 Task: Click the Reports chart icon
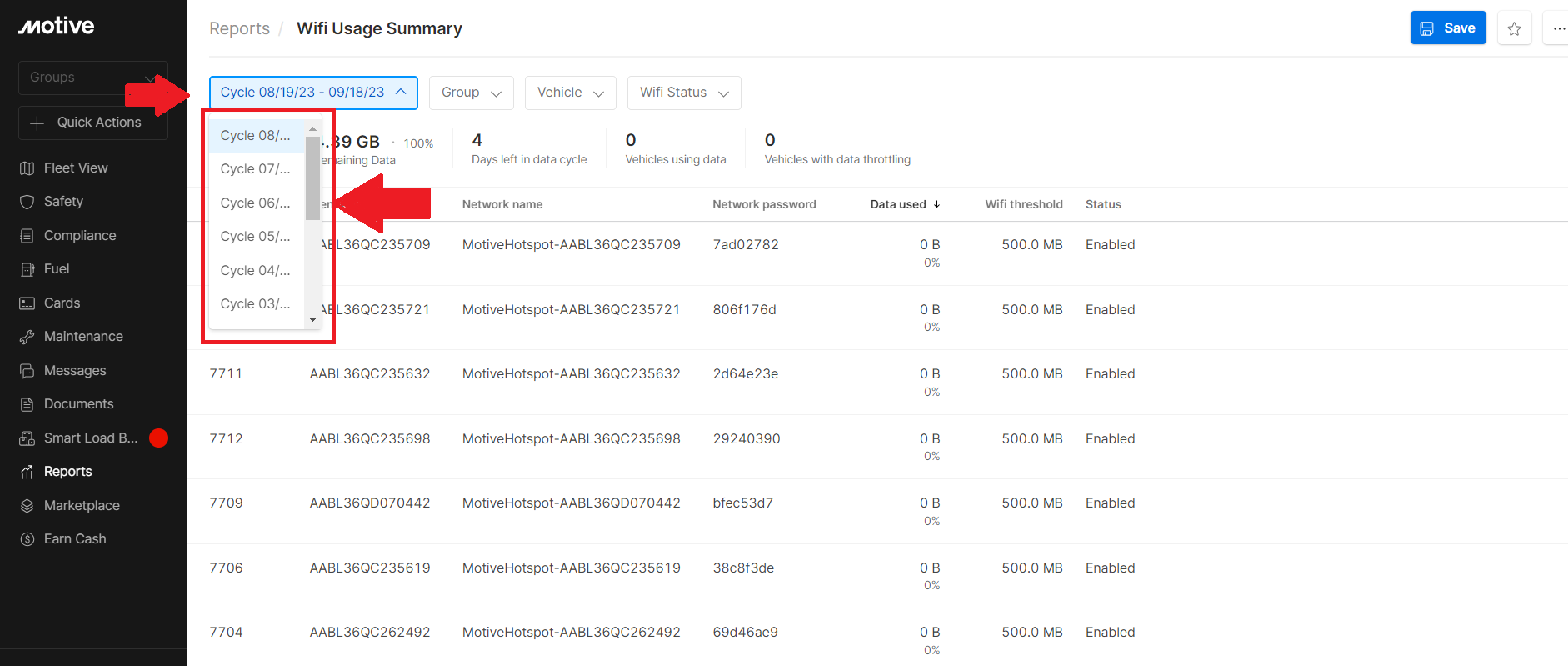[27, 472]
